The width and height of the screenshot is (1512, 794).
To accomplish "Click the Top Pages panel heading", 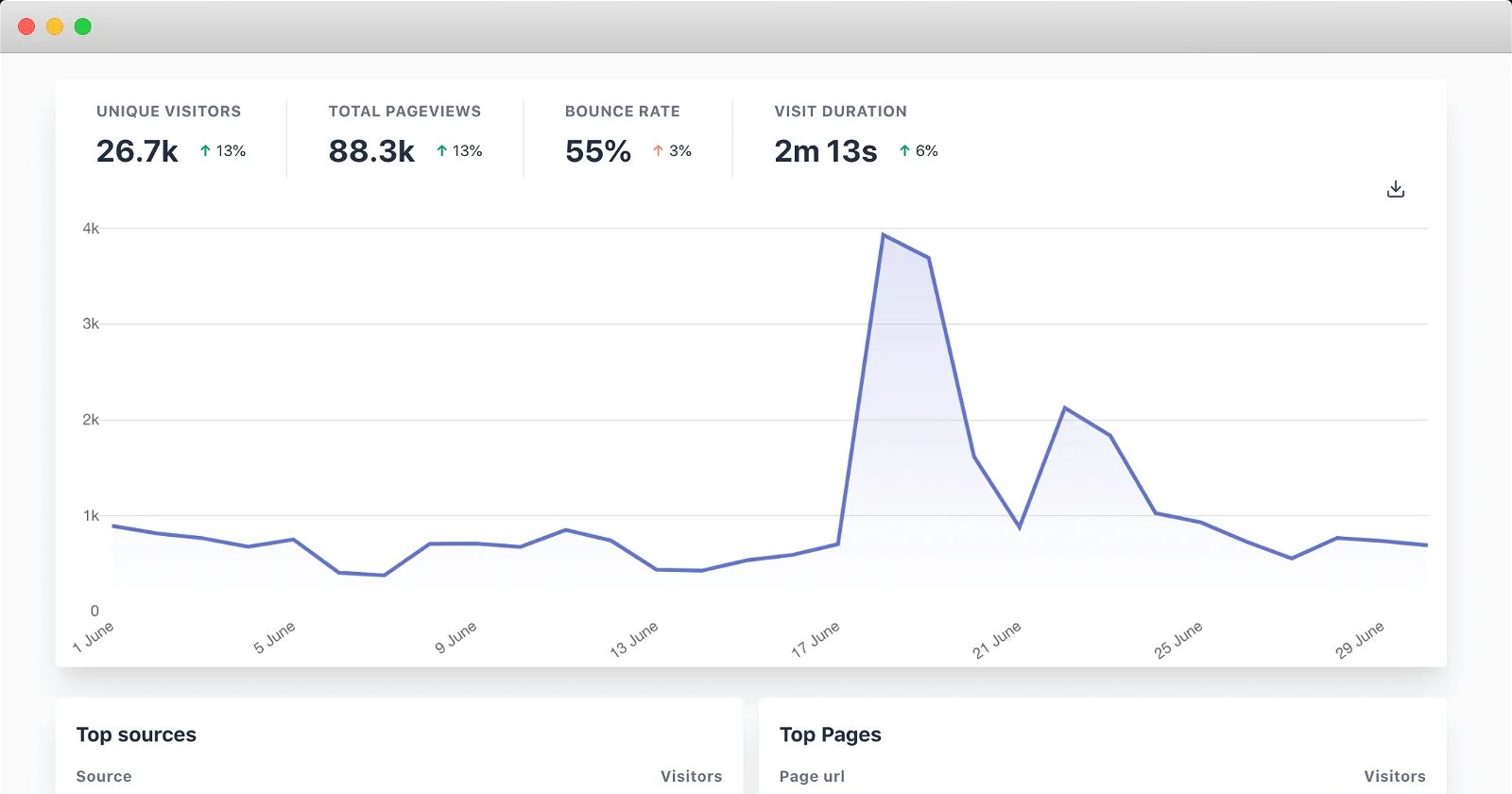I will [830, 734].
